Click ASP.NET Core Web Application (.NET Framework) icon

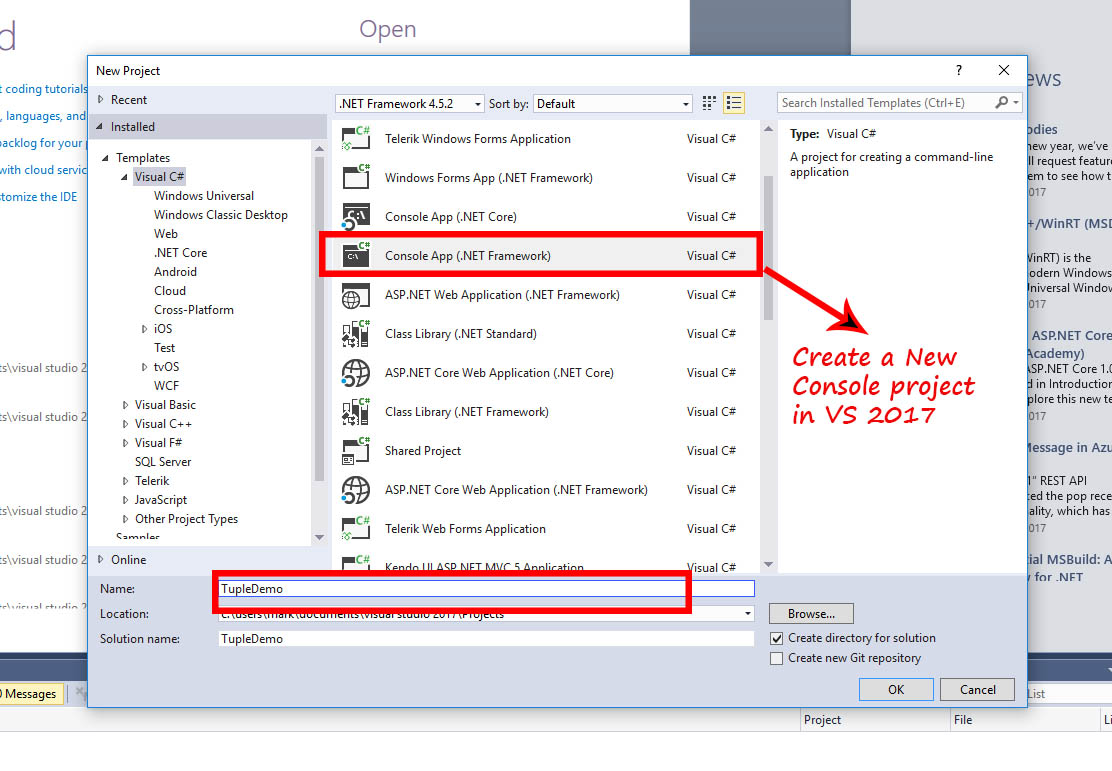(356, 490)
